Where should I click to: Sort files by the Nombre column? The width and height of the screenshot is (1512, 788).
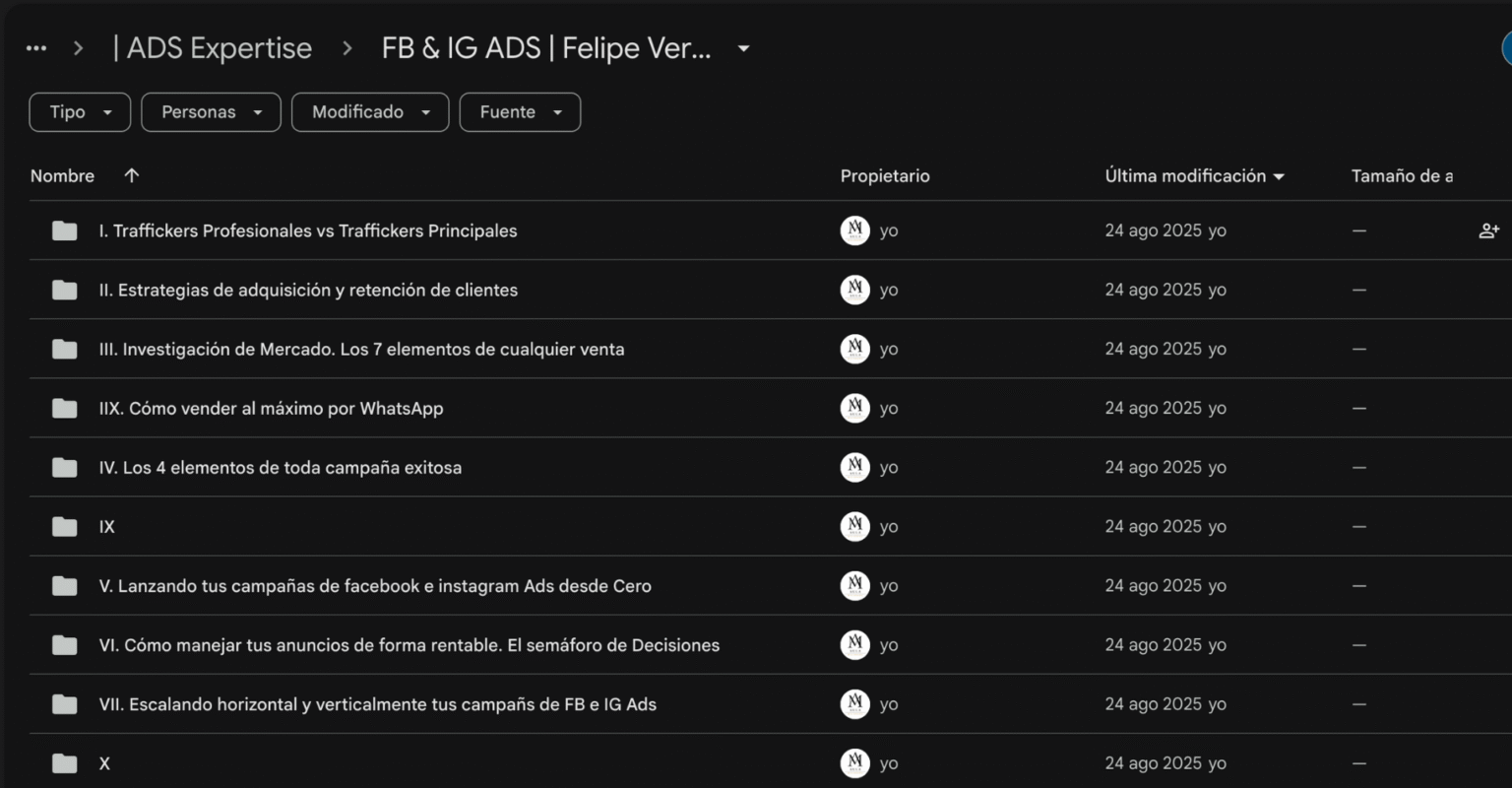63,175
